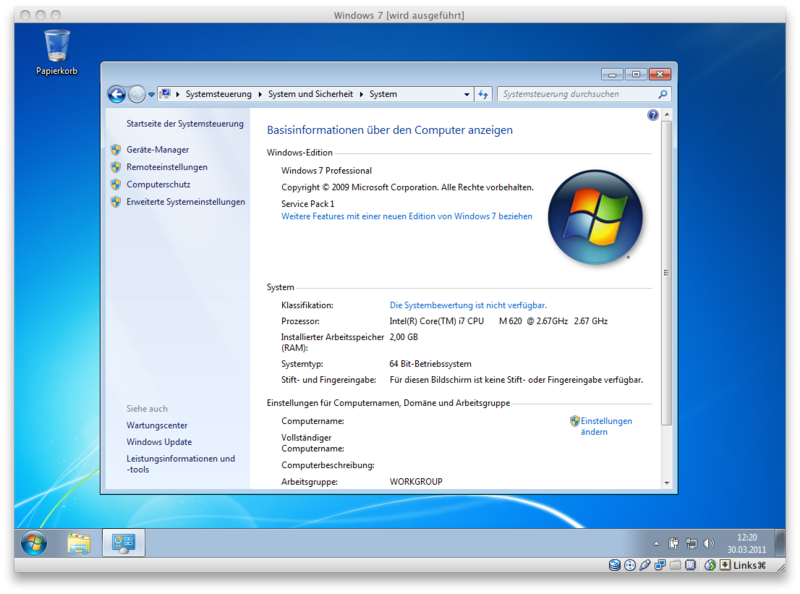Click the power plug tray icon
Viewport: 800px width, 594px height.
(673, 544)
